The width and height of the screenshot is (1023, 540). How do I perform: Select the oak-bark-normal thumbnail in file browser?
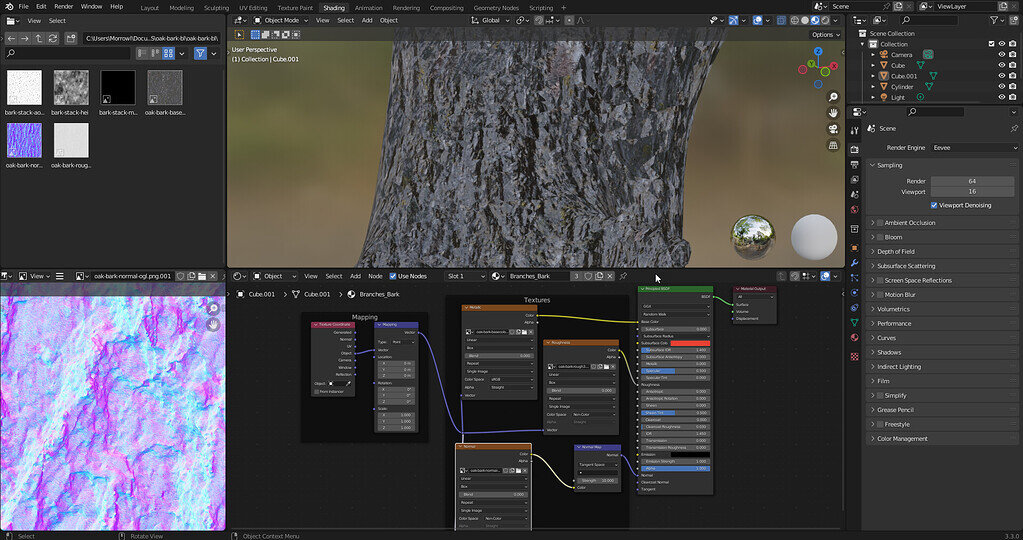[x=23, y=142]
